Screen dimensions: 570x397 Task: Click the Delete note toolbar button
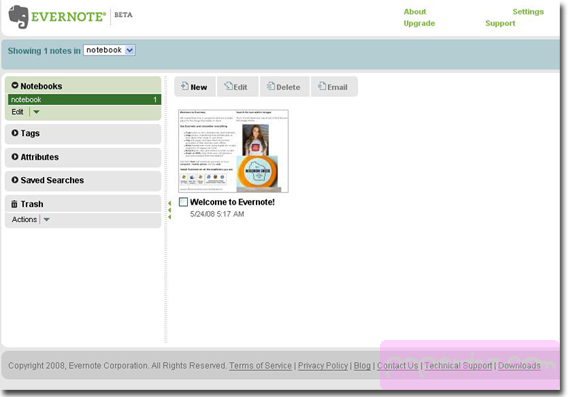pos(284,87)
